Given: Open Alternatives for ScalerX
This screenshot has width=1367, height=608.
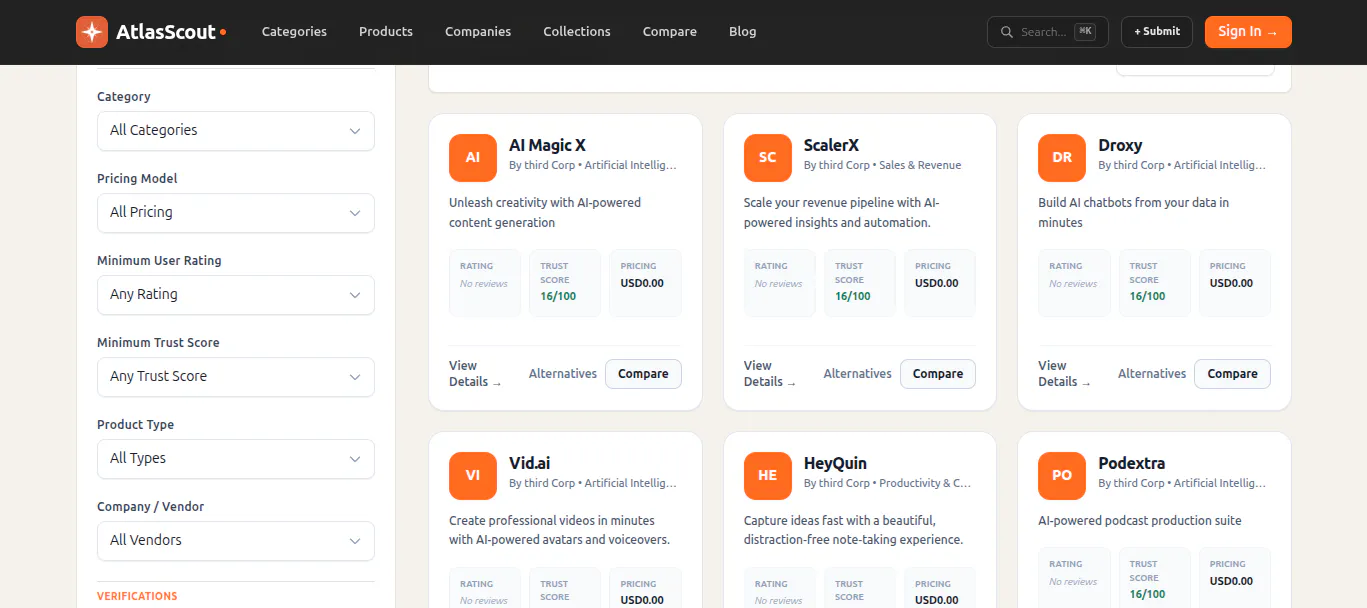Looking at the screenshot, I should click(857, 374).
